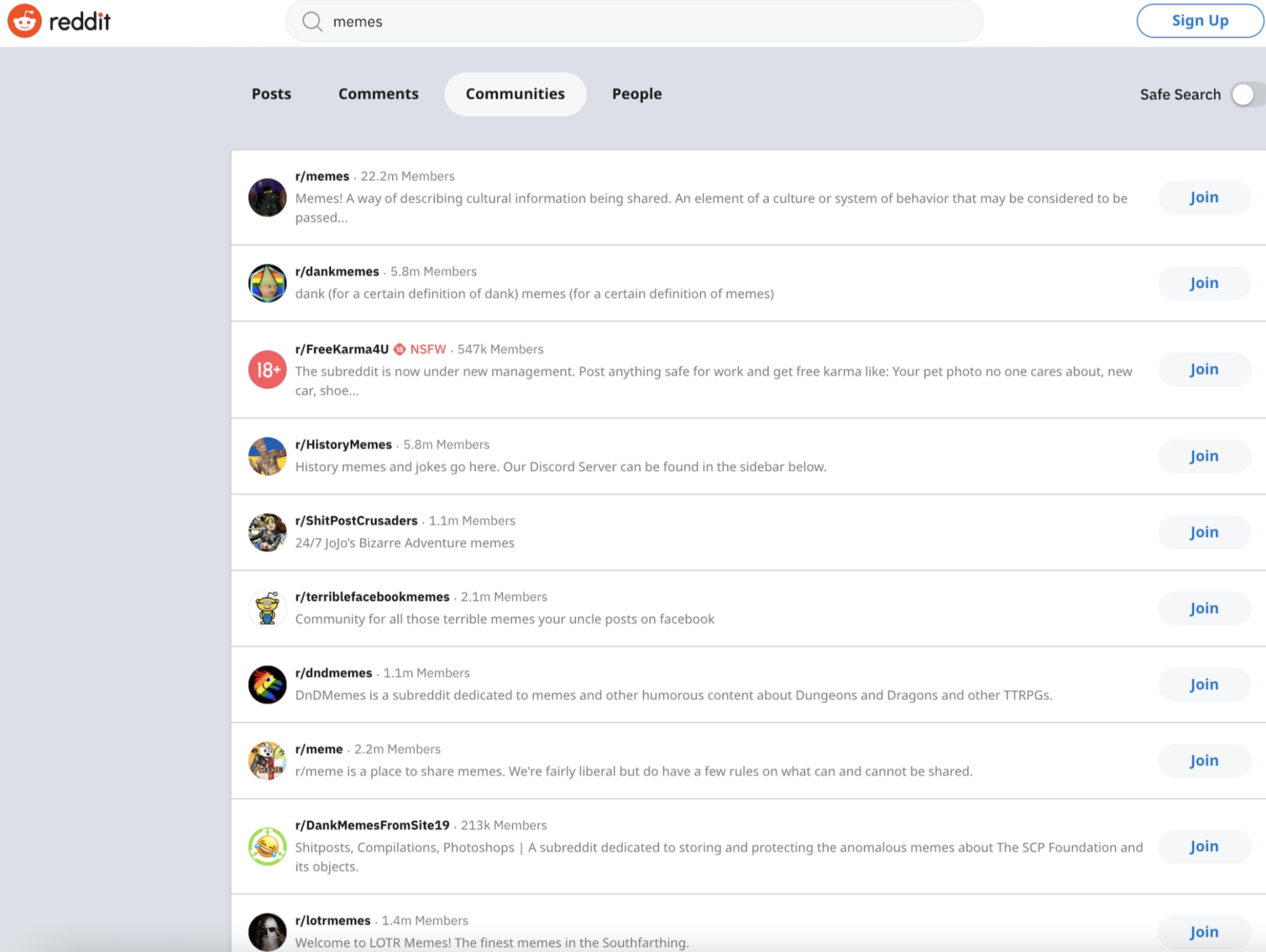The height and width of the screenshot is (952, 1266).
Task: Click the NSFW badge icon beside r/FreeKarma4U
Action: (x=400, y=349)
